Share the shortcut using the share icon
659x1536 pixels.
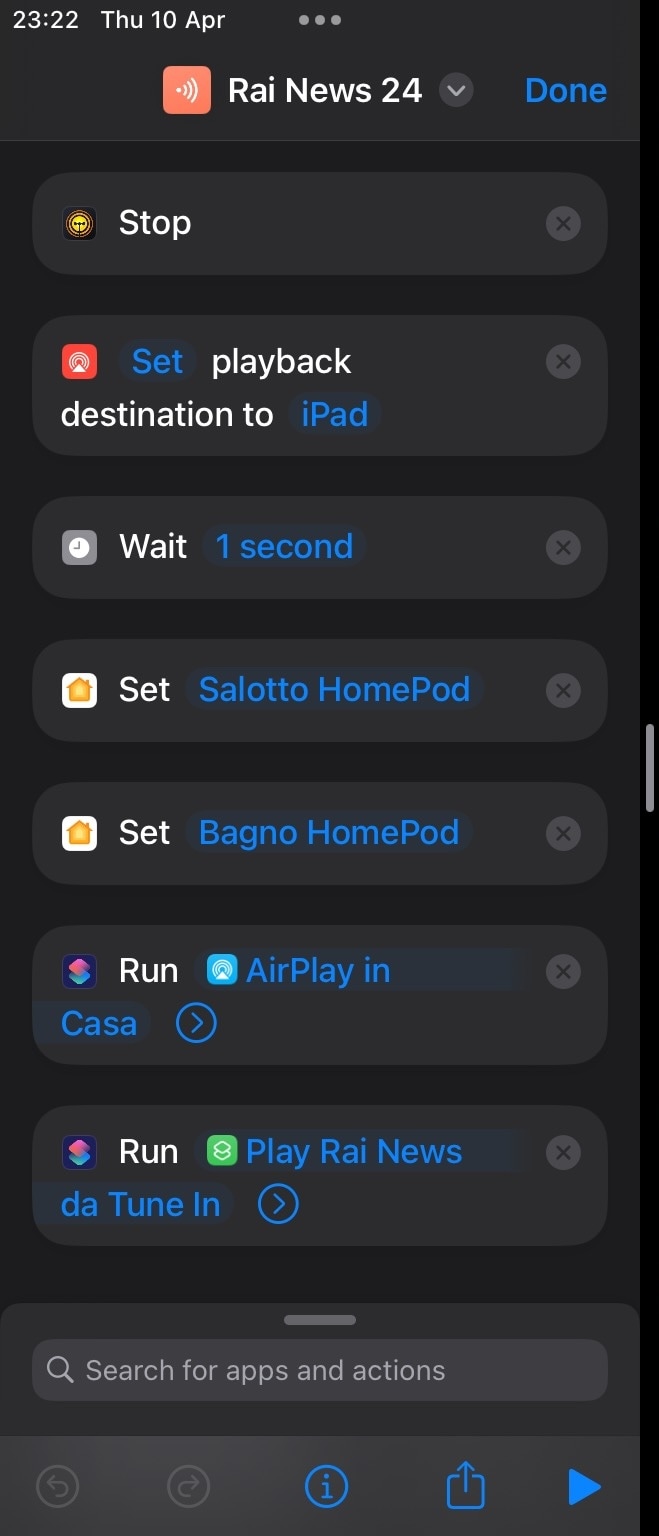pyautogui.click(x=465, y=1485)
